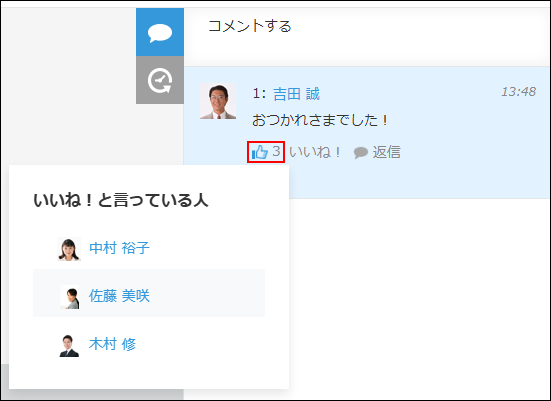Image resolution: width=551 pixels, height=401 pixels.
Task: Select 佐藤 美咲 in the likes list
Action: pyautogui.click(x=149, y=293)
